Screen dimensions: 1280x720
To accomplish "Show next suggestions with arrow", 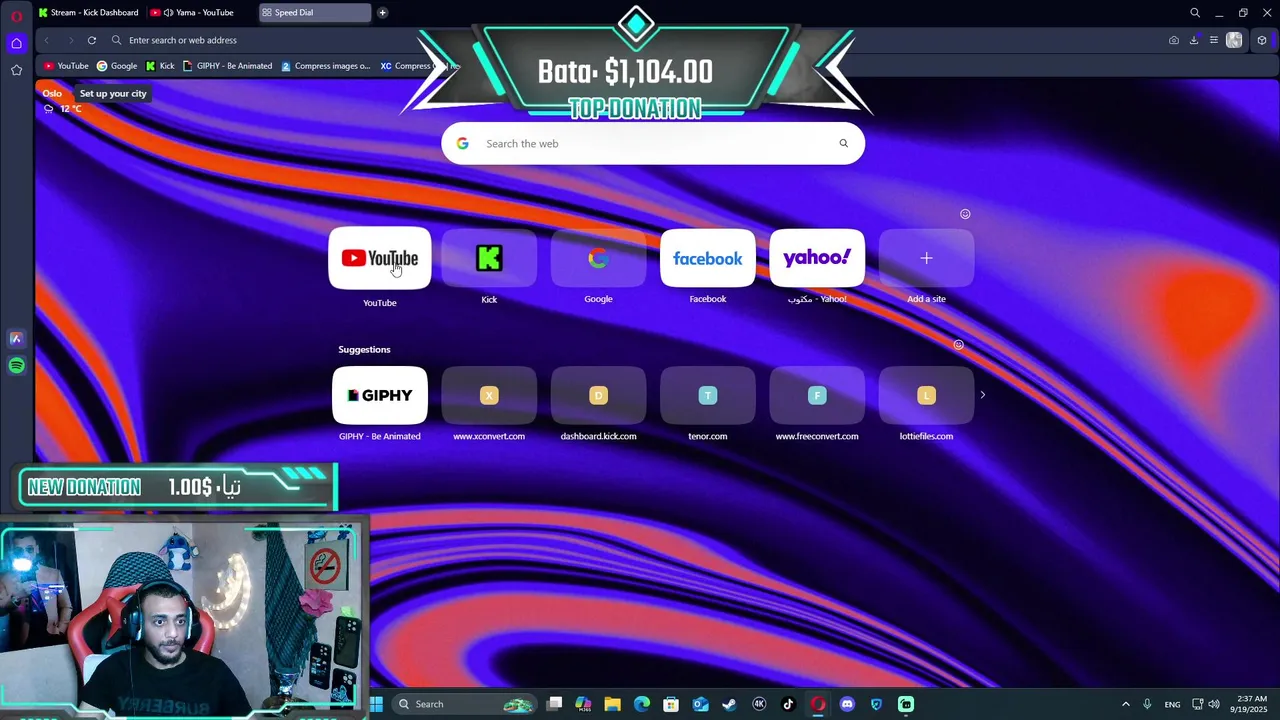I will pyautogui.click(x=982, y=395).
